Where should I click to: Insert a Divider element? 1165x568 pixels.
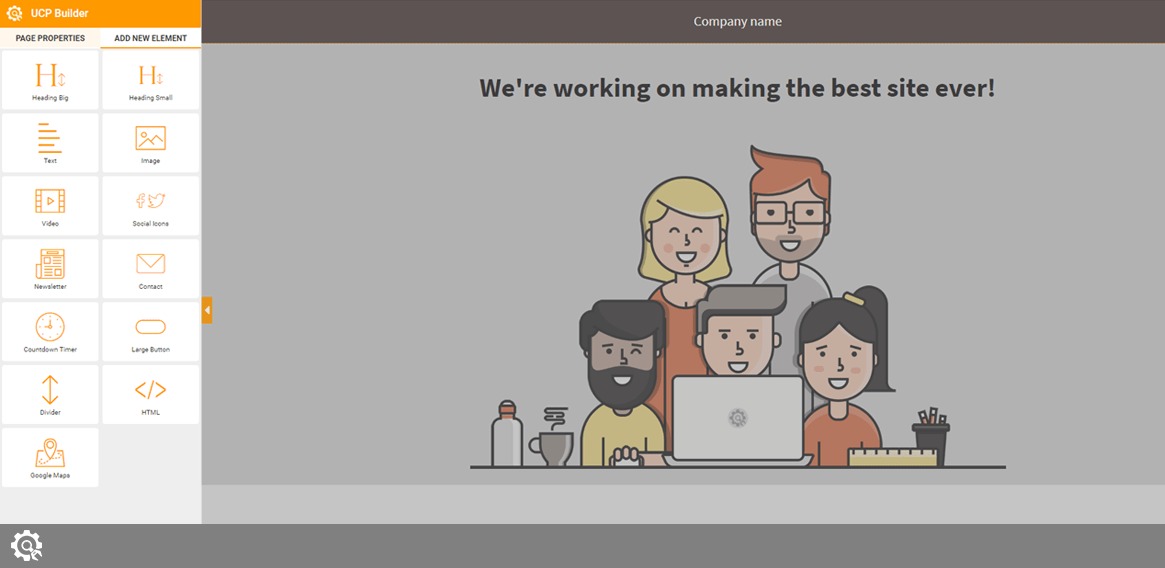coord(50,395)
